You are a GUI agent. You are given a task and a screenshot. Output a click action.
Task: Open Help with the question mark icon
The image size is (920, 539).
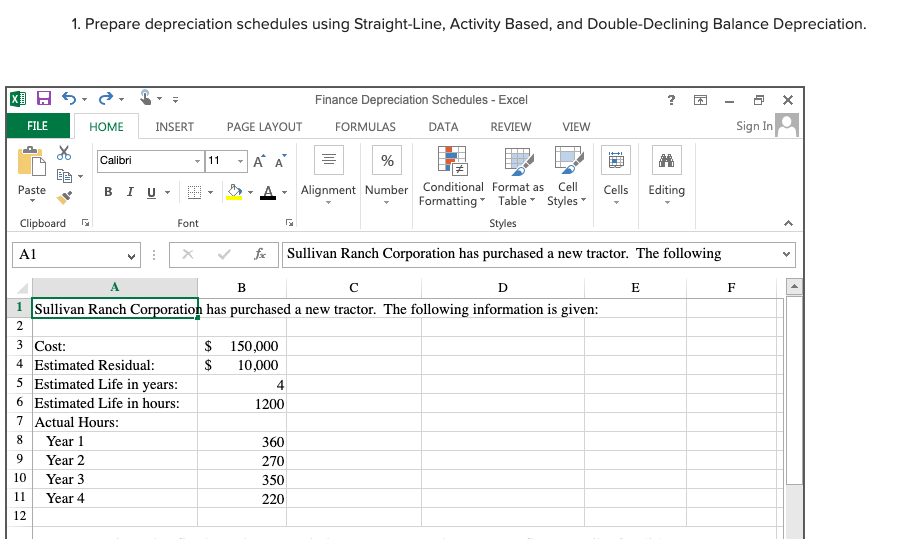coord(671,100)
